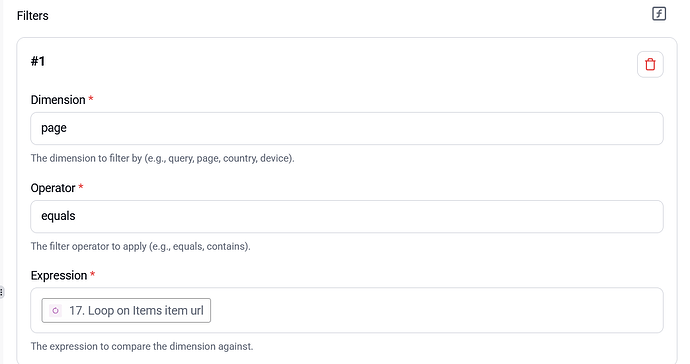Viewport: 690px width, 364px height.
Task: Grab the panel handle dots on left edge
Action: click(x=2, y=292)
